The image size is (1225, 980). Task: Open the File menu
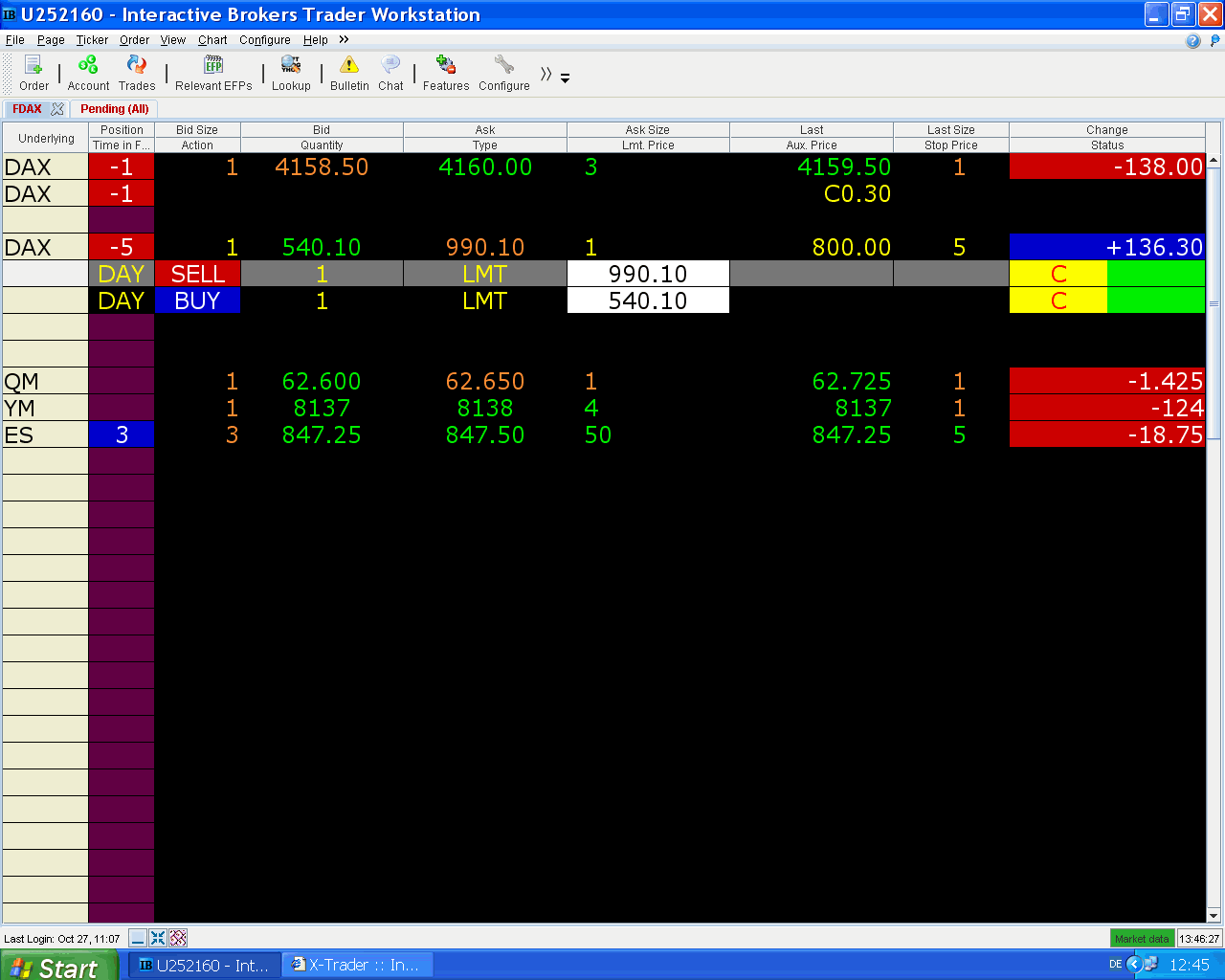point(15,40)
